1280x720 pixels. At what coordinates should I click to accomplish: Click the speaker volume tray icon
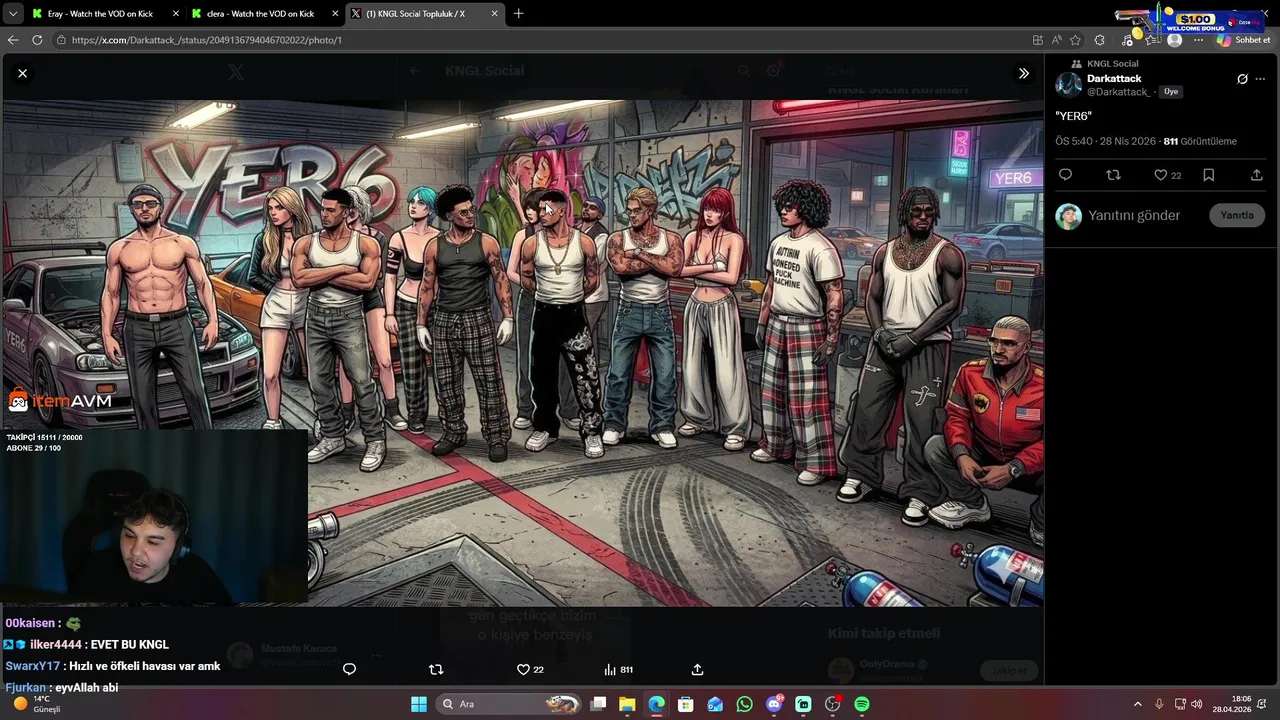(1198, 704)
